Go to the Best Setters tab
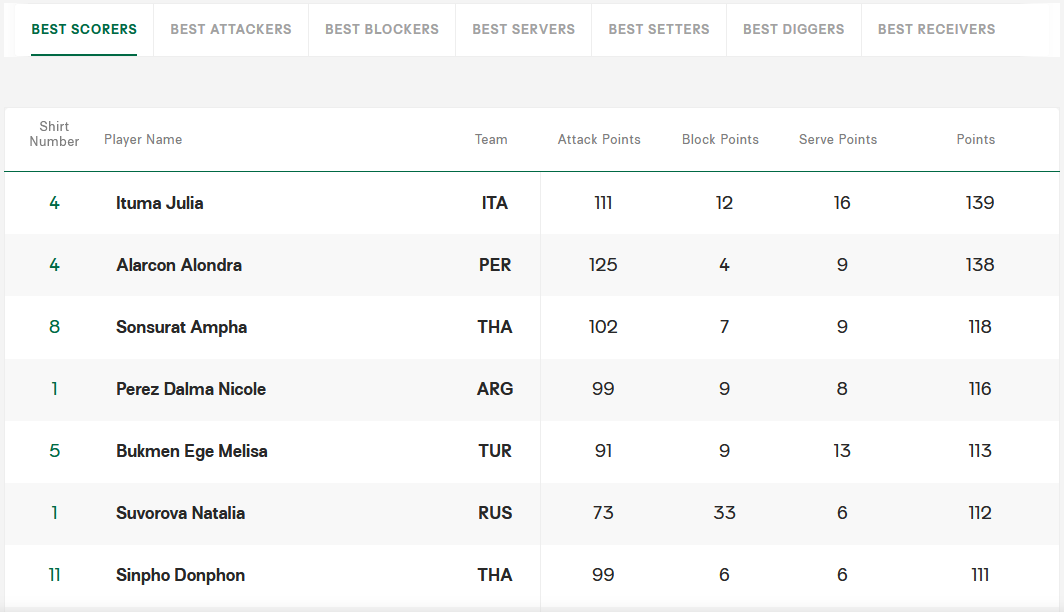Screen dimensions: 1064x612 coord(659,29)
